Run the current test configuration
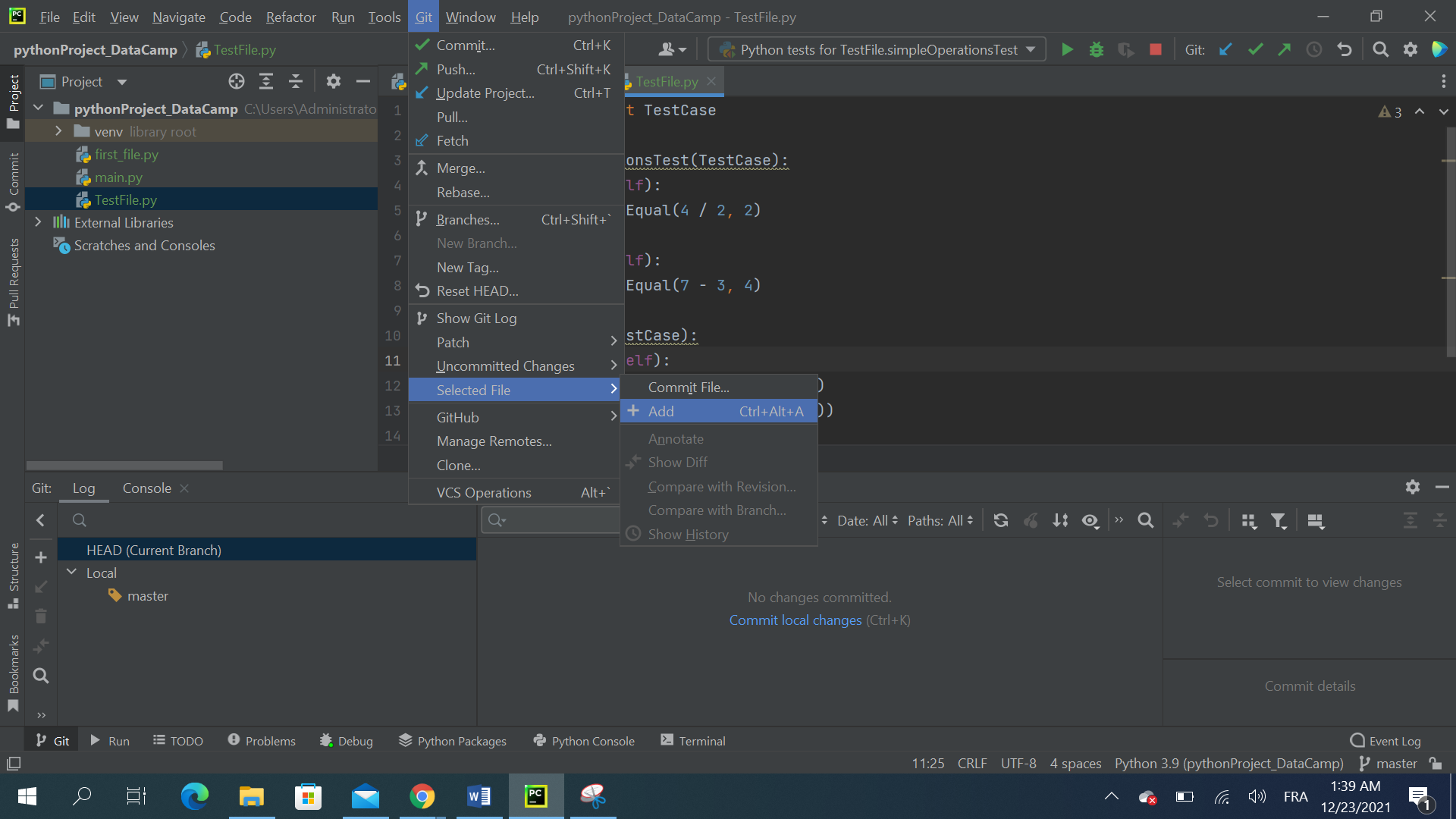 pos(1067,50)
